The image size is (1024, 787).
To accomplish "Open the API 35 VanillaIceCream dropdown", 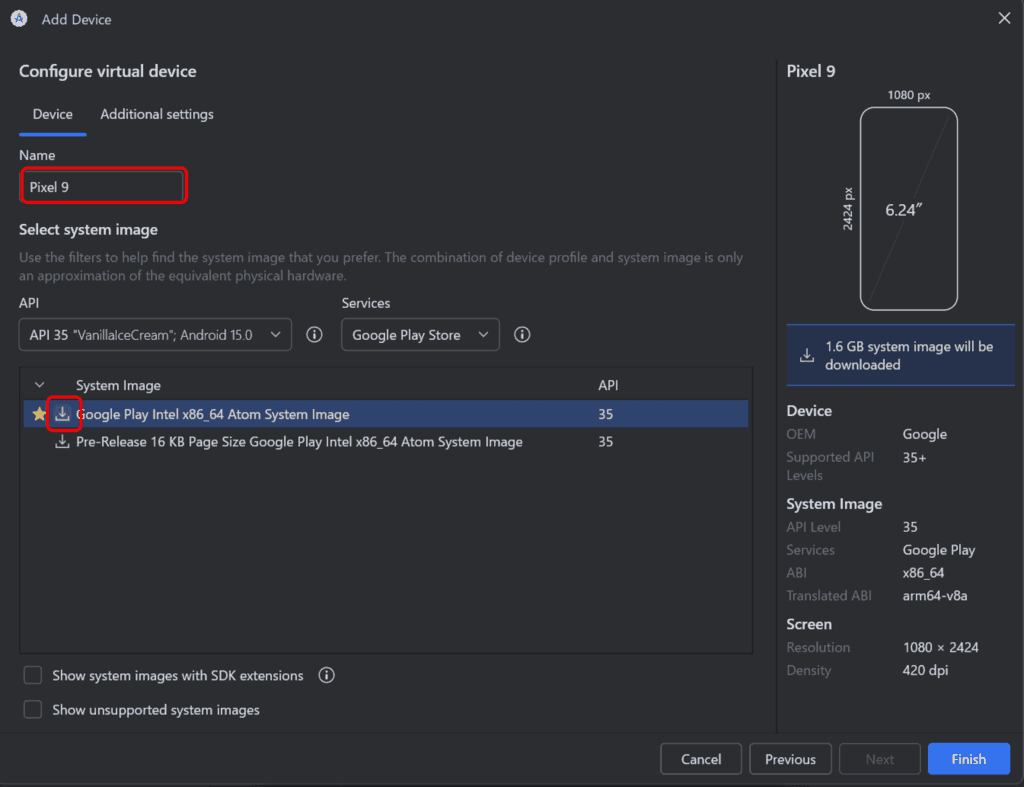I will tap(155, 335).
